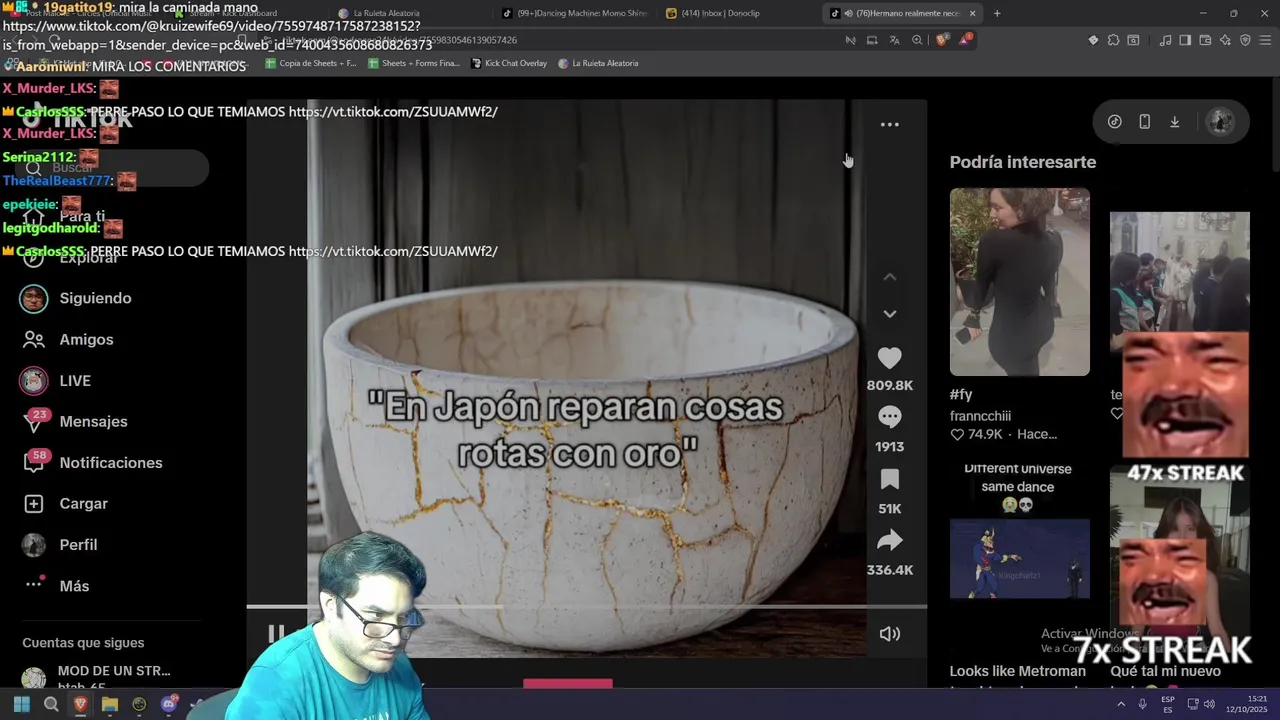
Task: Switch to Dancing Machine Momo tab
Action: click(x=575, y=13)
